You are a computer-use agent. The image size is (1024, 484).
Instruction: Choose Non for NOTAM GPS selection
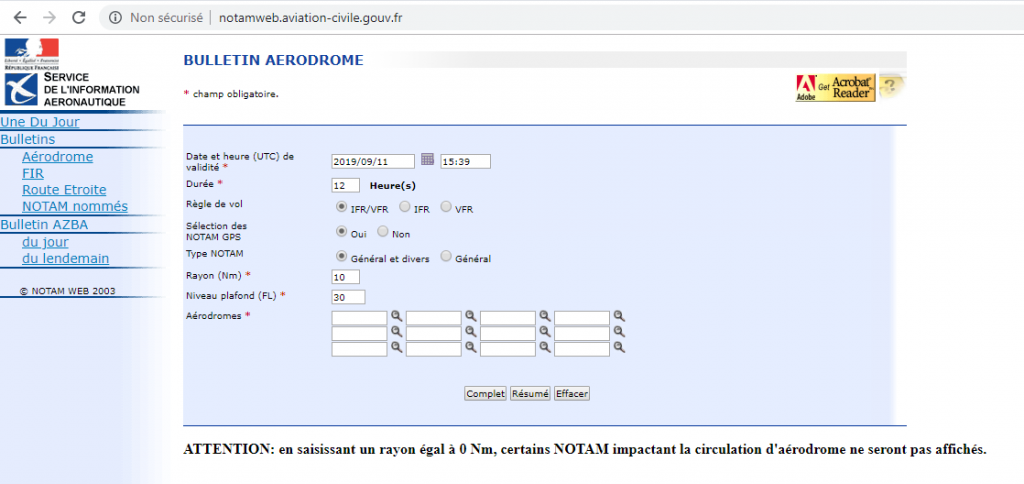(x=383, y=233)
